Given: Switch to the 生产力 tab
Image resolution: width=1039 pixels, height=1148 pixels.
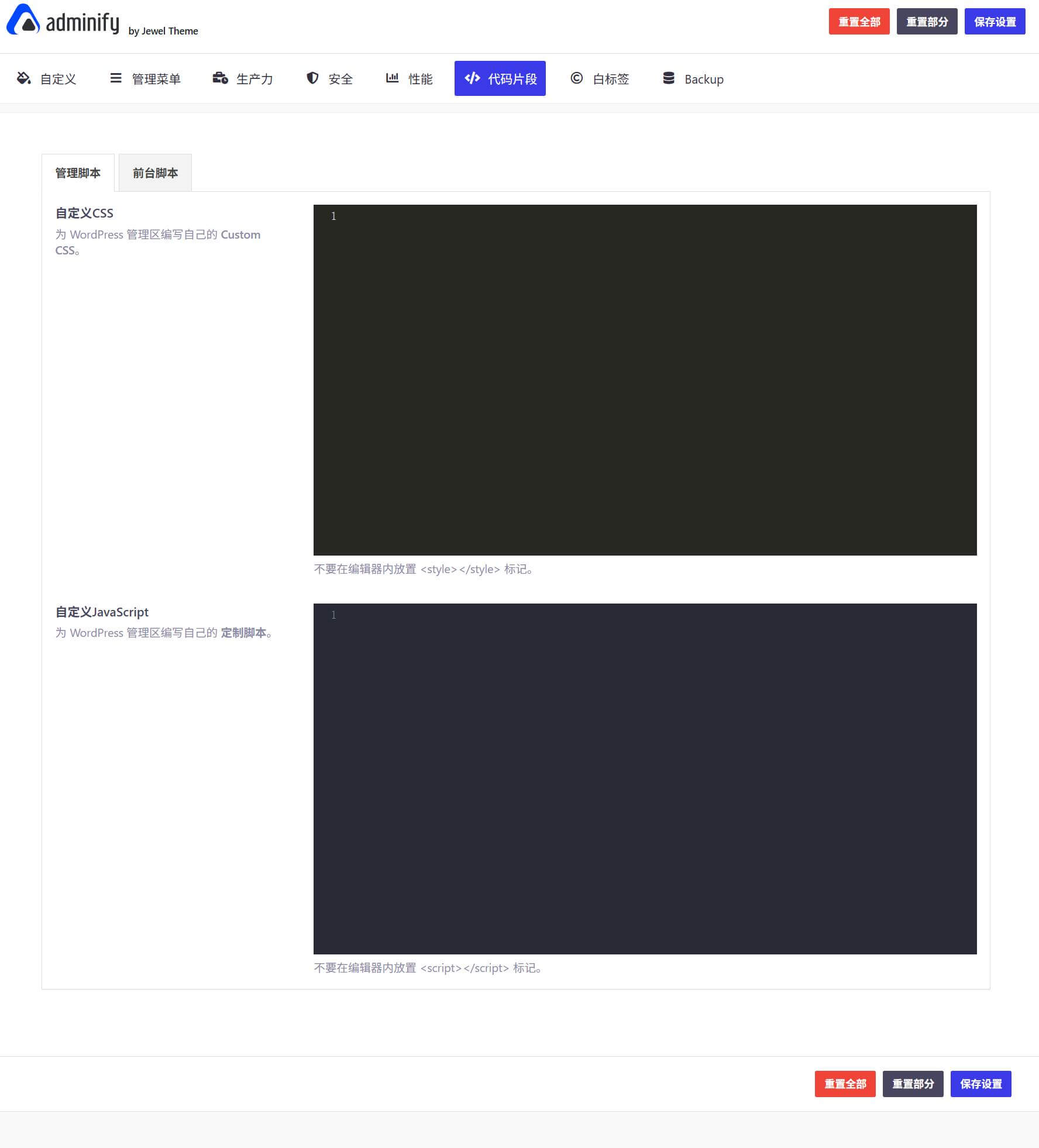Looking at the screenshot, I should [x=243, y=78].
